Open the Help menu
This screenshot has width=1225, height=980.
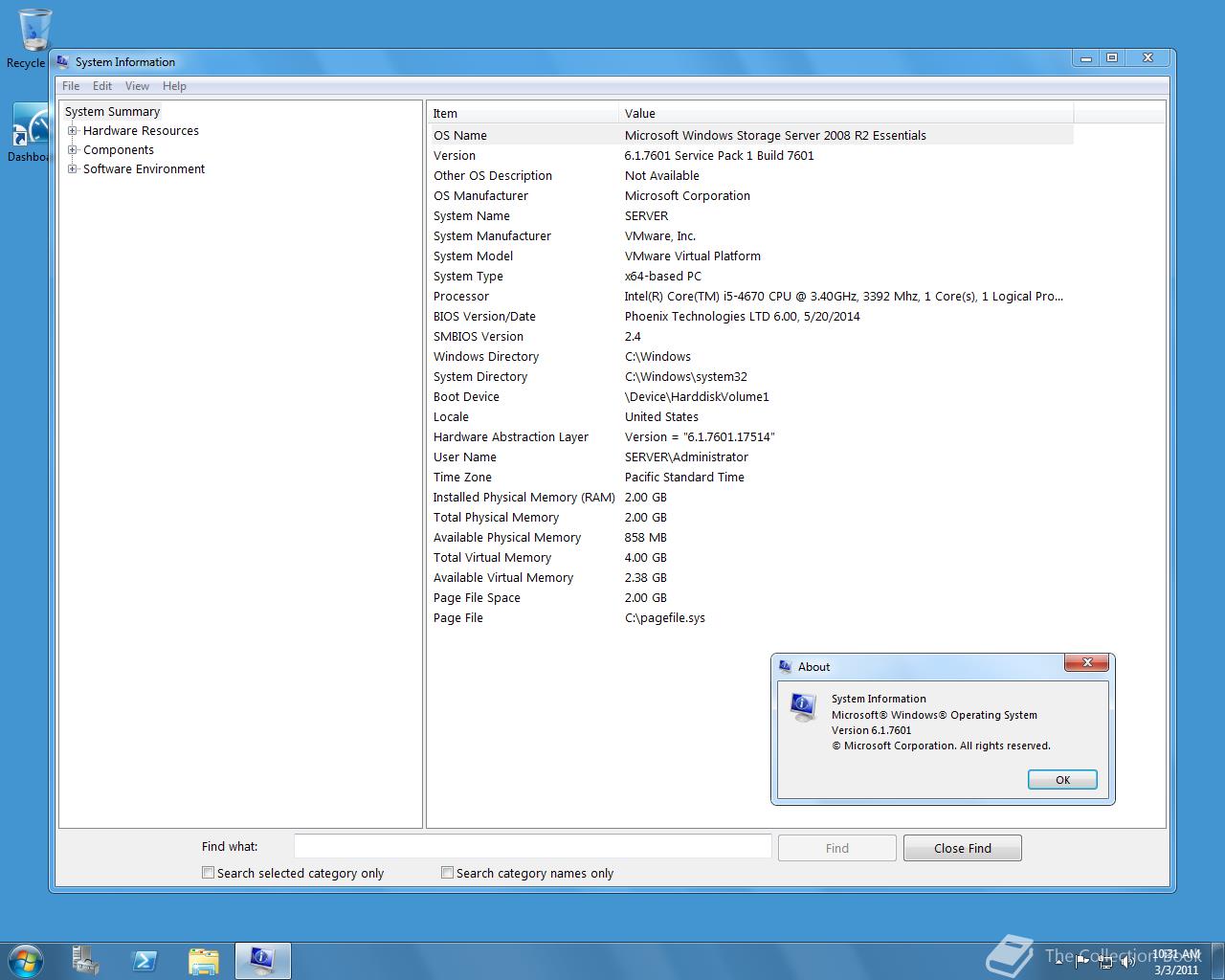click(174, 86)
